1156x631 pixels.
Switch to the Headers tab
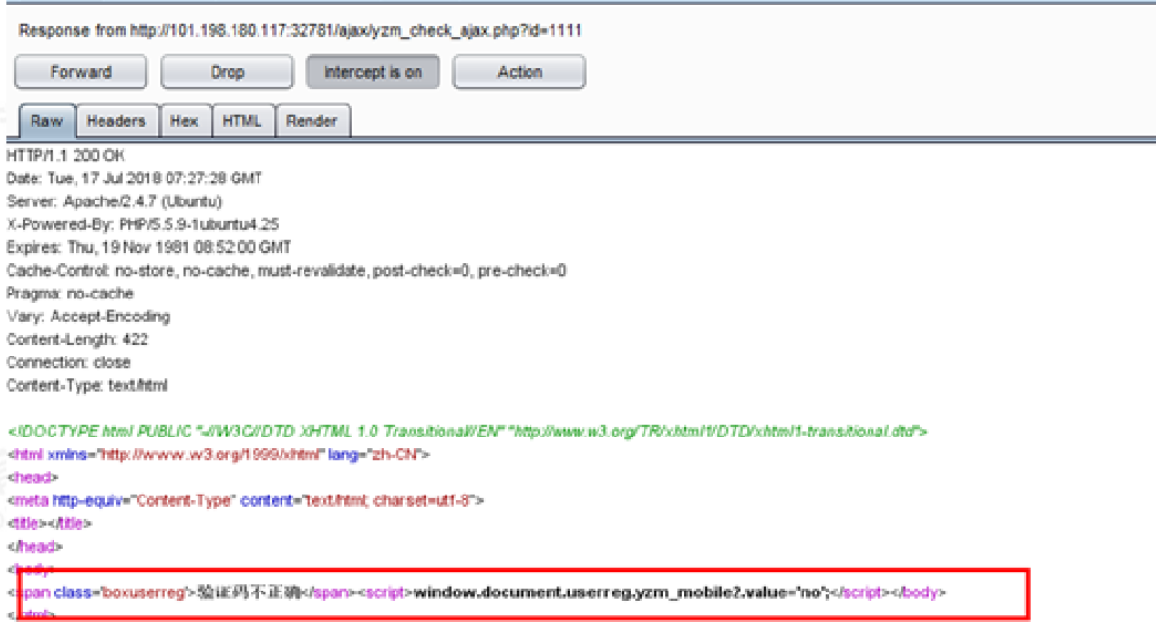pyautogui.click(x=116, y=121)
